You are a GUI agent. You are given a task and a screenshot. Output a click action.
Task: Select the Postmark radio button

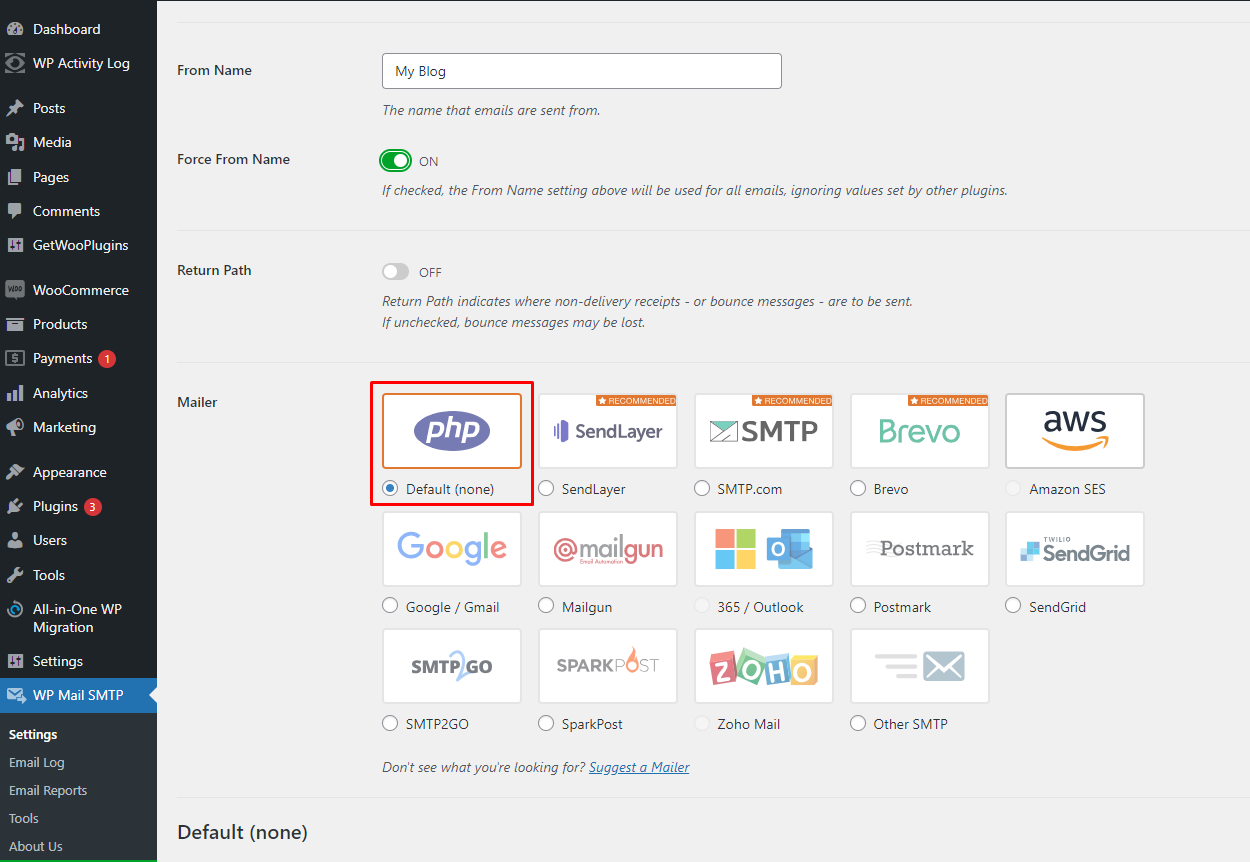858,606
